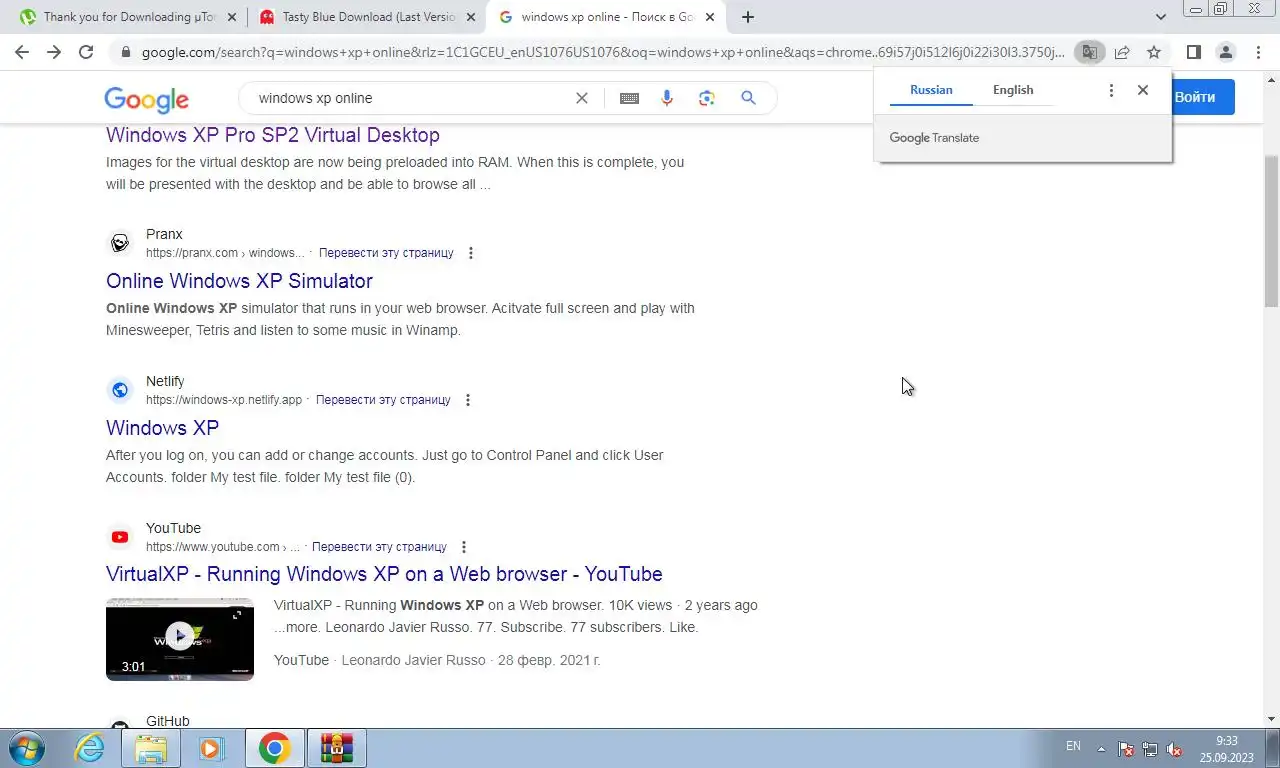The image size is (1280, 768).
Task: Switch to Tasty Blue Download tab
Action: [x=368, y=17]
